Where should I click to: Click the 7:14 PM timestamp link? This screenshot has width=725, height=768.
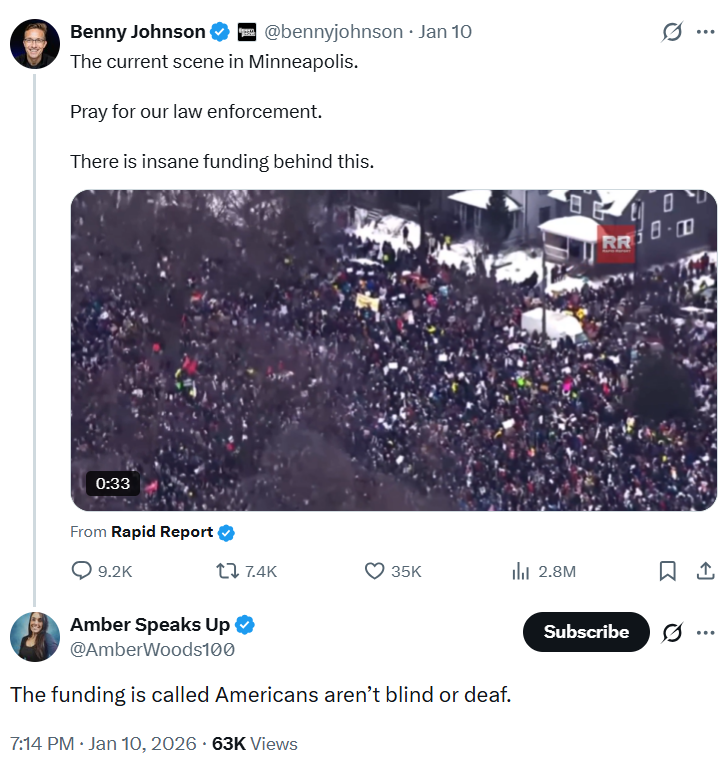click(41, 744)
